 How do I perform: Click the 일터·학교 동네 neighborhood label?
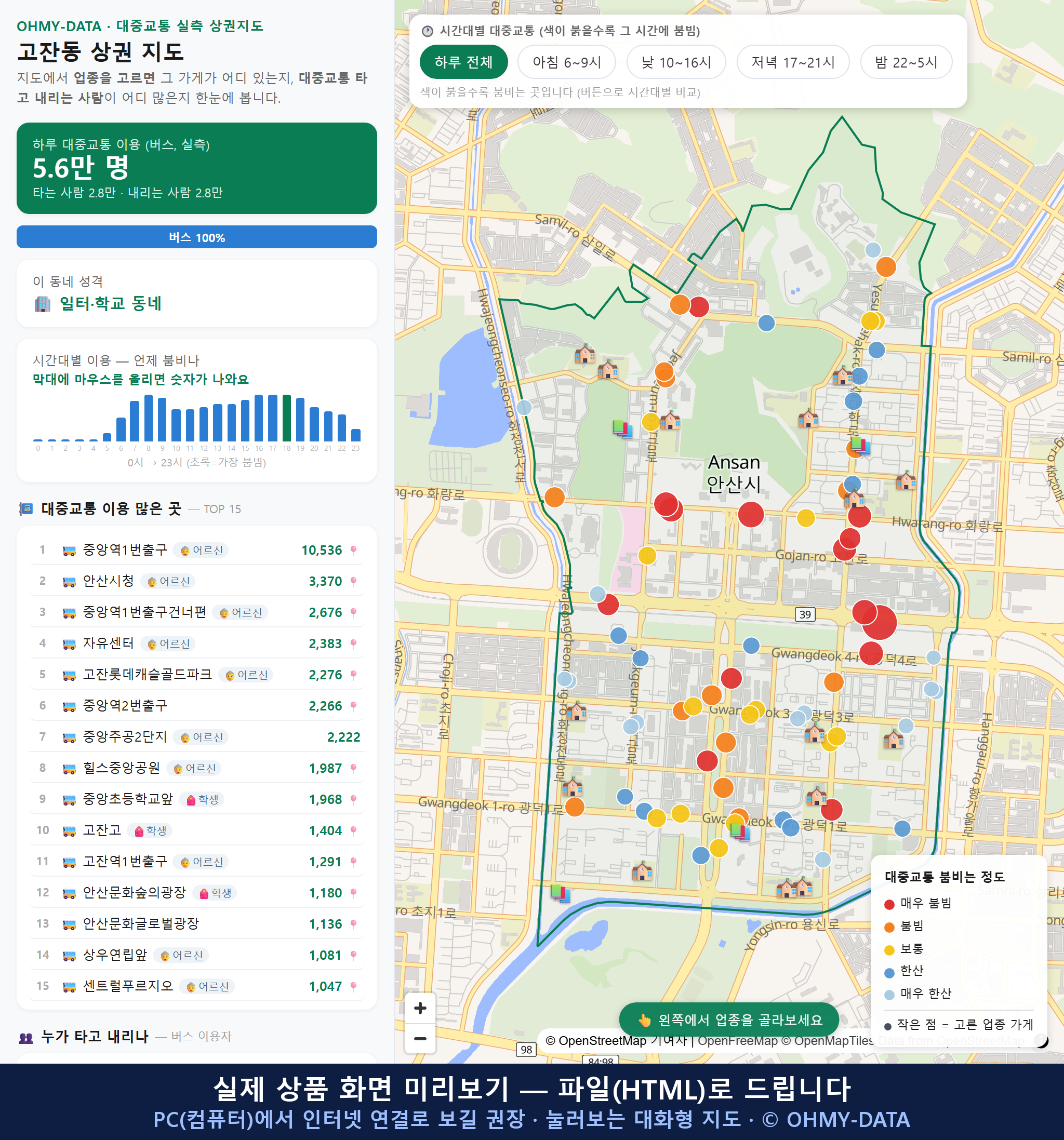[x=111, y=303]
